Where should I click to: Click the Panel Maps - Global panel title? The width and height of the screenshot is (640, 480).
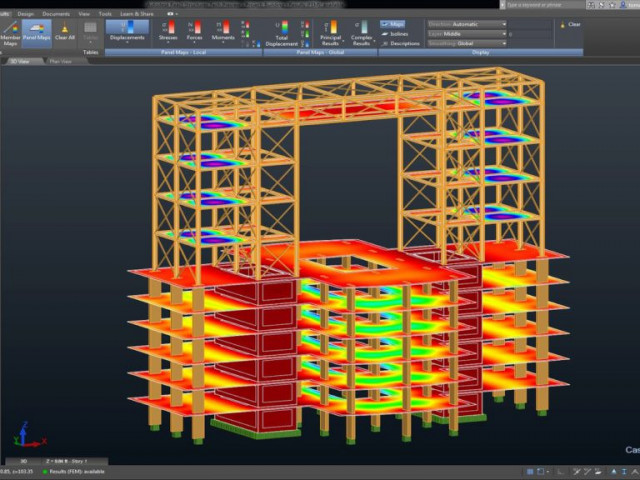point(320,52)
